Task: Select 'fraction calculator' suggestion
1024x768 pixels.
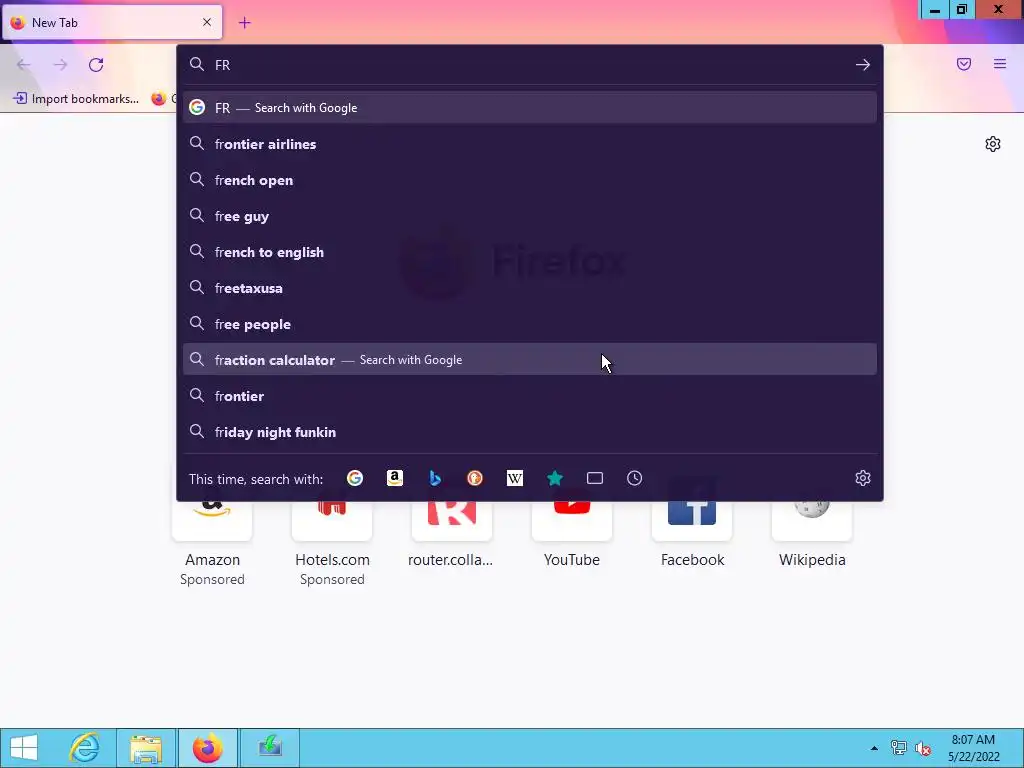Action: pos(530,360)
